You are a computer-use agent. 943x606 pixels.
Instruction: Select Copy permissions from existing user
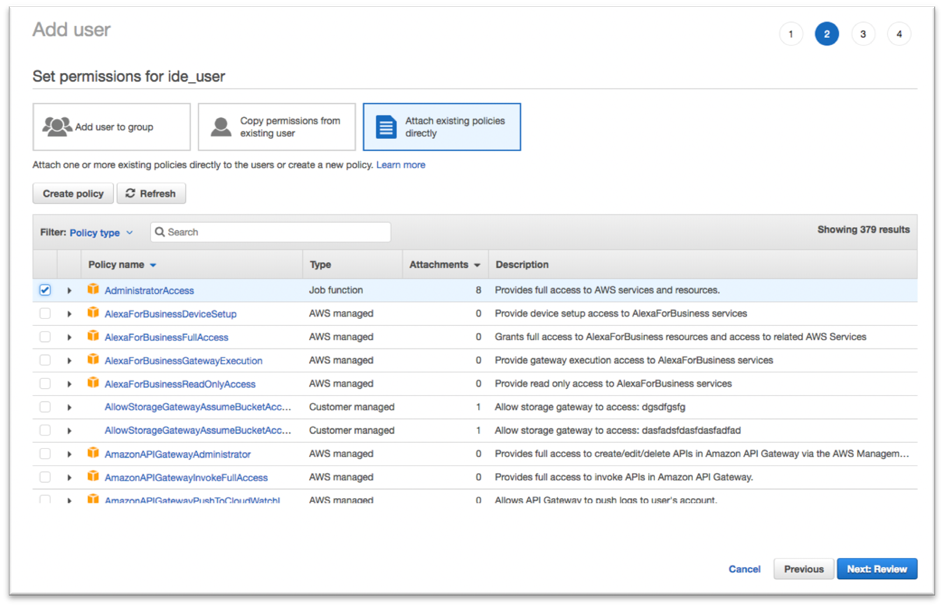click(x=277, y=127)
